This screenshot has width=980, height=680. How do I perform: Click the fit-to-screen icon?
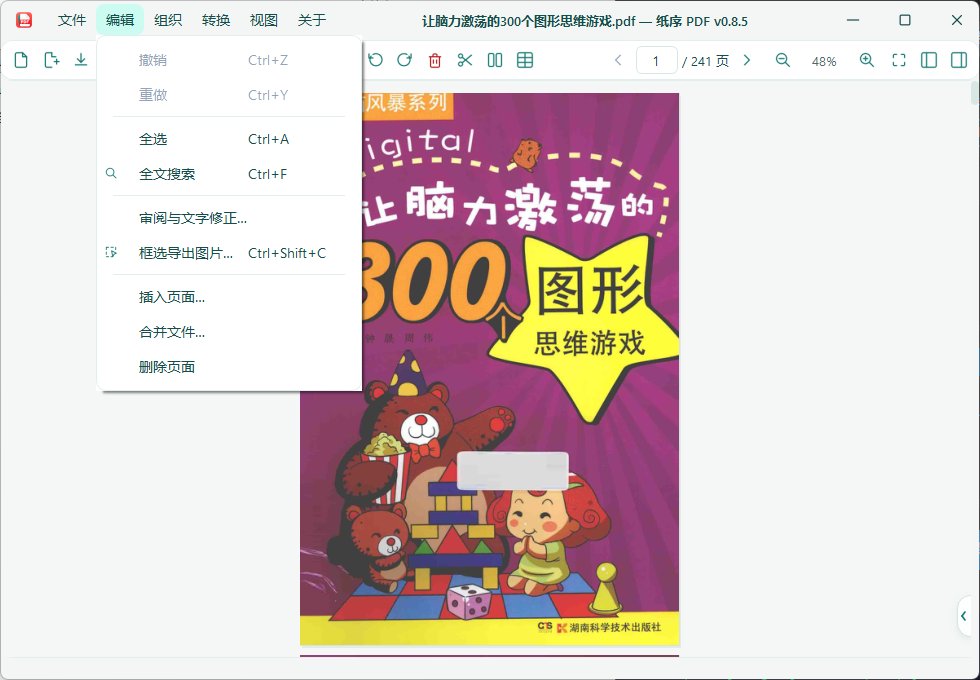pos(899,60)
